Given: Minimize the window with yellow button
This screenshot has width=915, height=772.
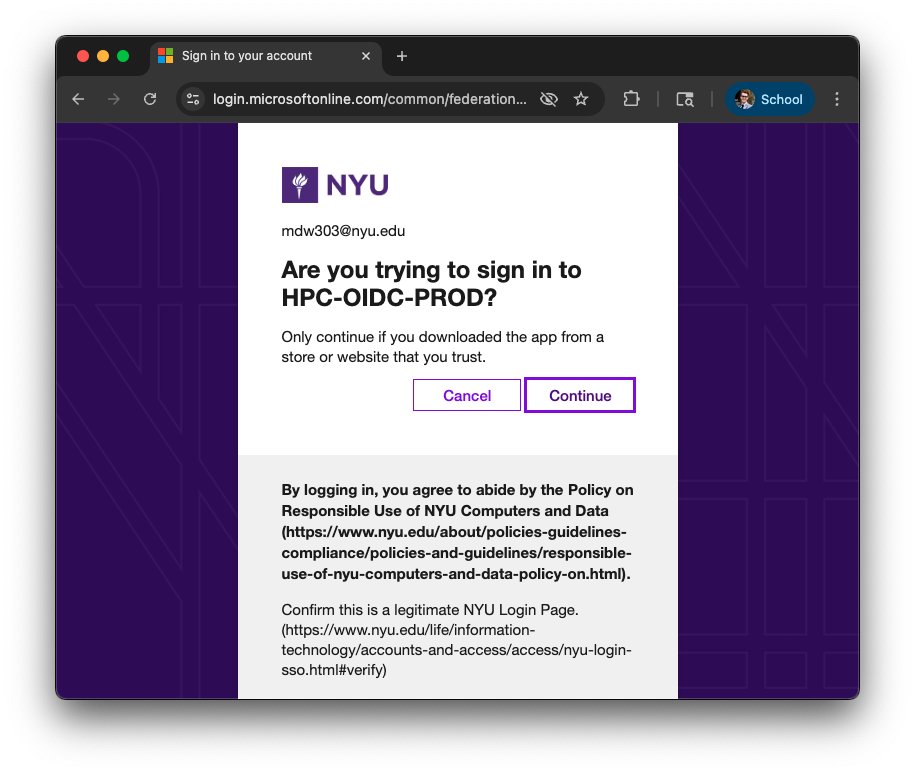Looking at the screenshot, I should (x=103, y=56).
